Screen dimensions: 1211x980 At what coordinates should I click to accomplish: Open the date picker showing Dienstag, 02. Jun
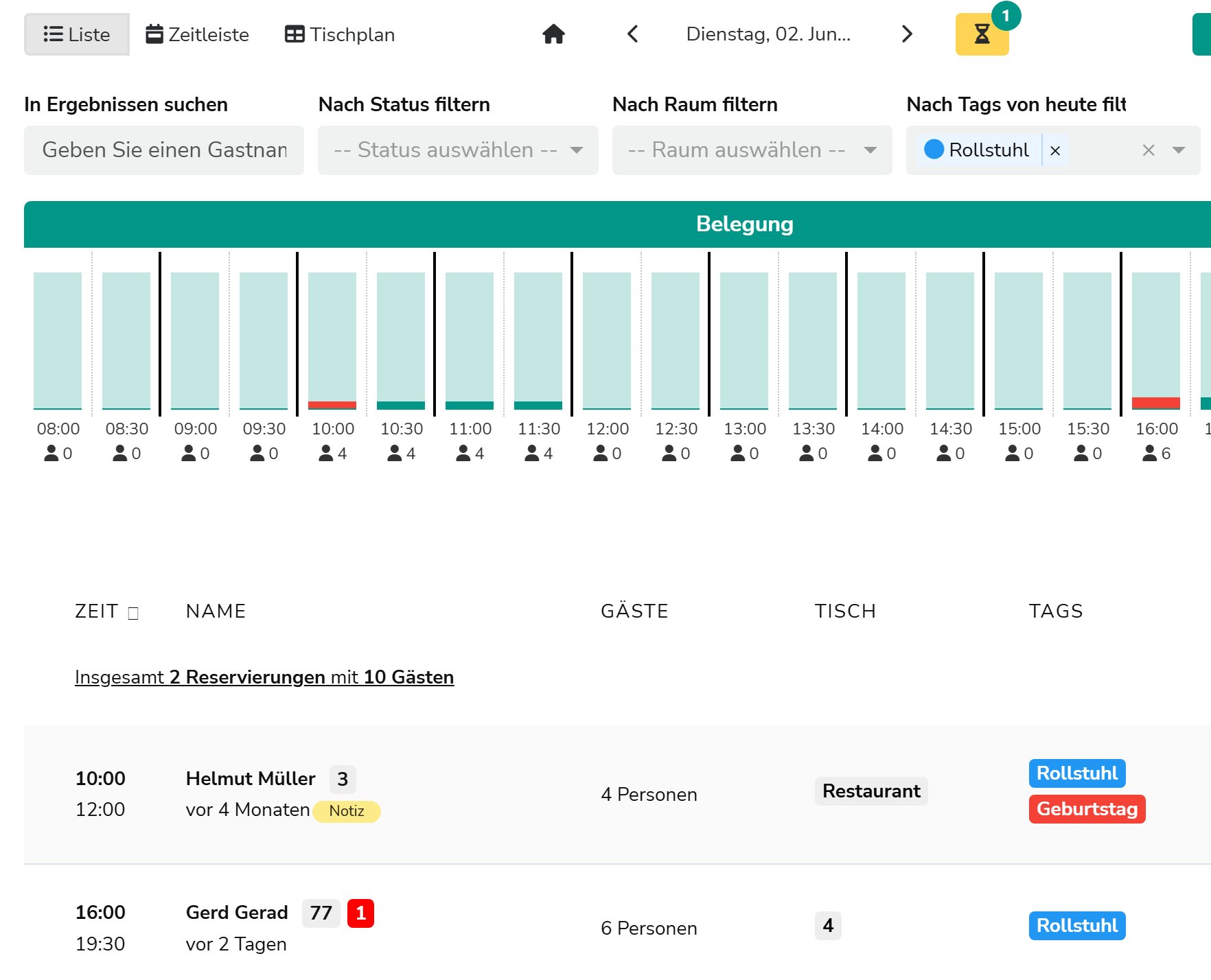[768, 34]
